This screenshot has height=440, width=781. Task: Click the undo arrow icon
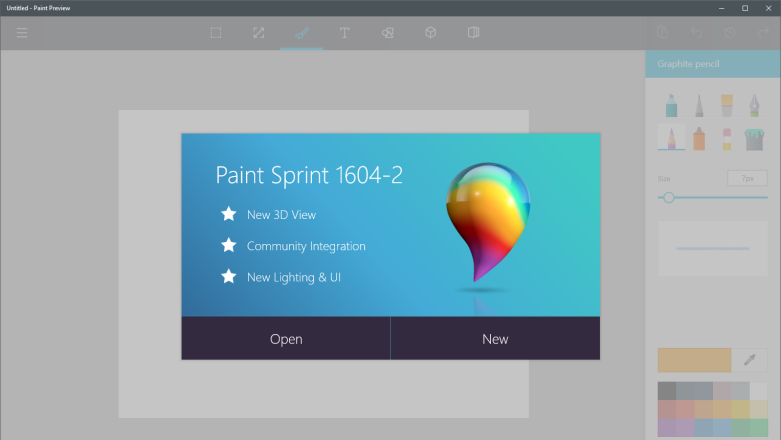(697, 33)
